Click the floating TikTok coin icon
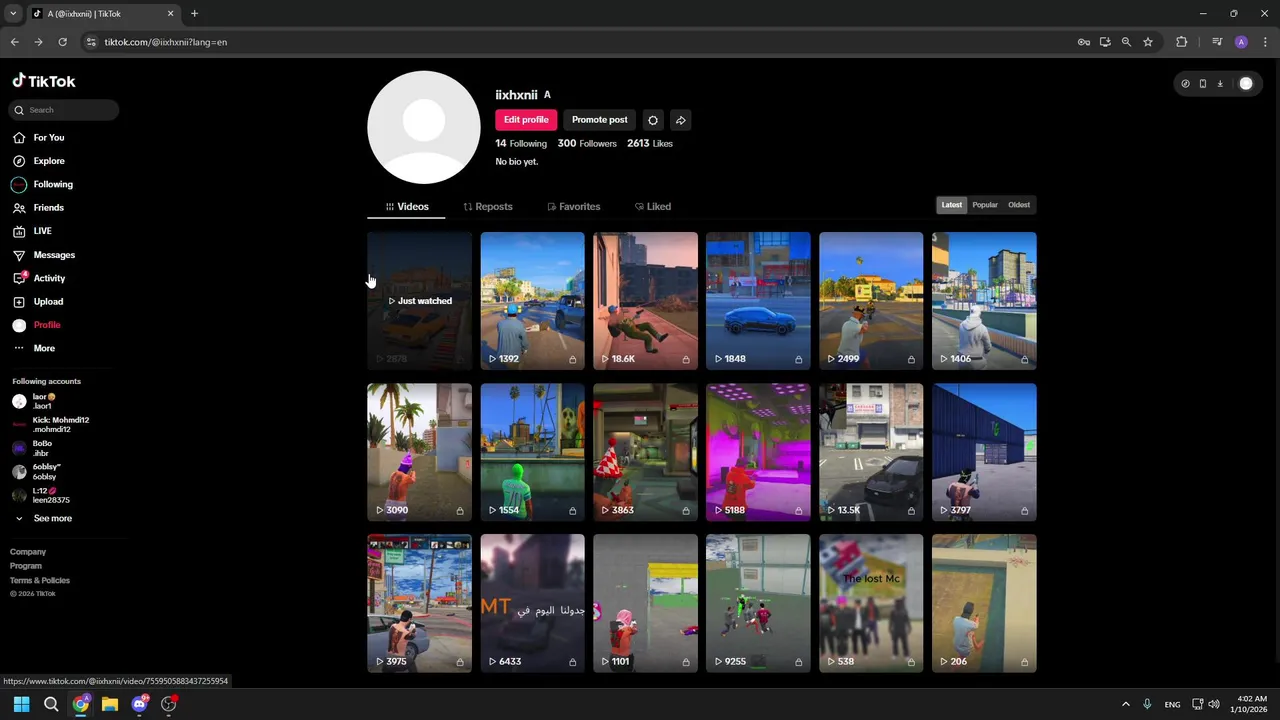The image size is (1280, 720). click(x=1186, y=84)
